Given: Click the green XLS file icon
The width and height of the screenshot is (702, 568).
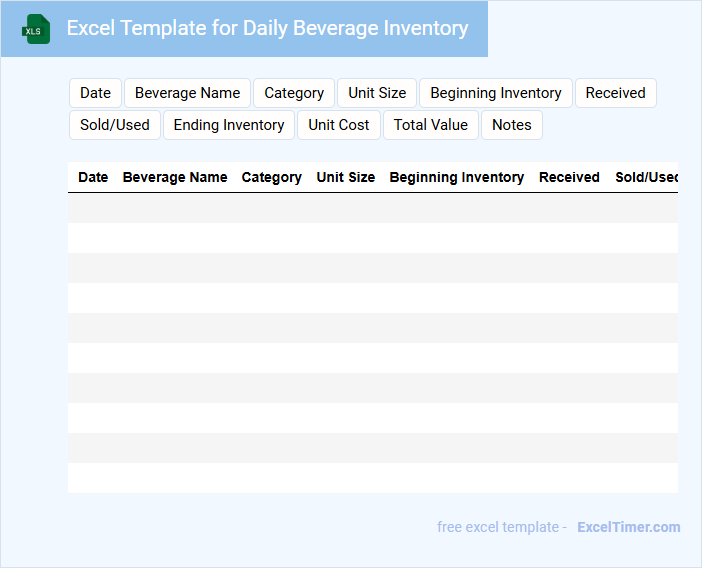Looking at the screenshot, I should coord(36,29).
